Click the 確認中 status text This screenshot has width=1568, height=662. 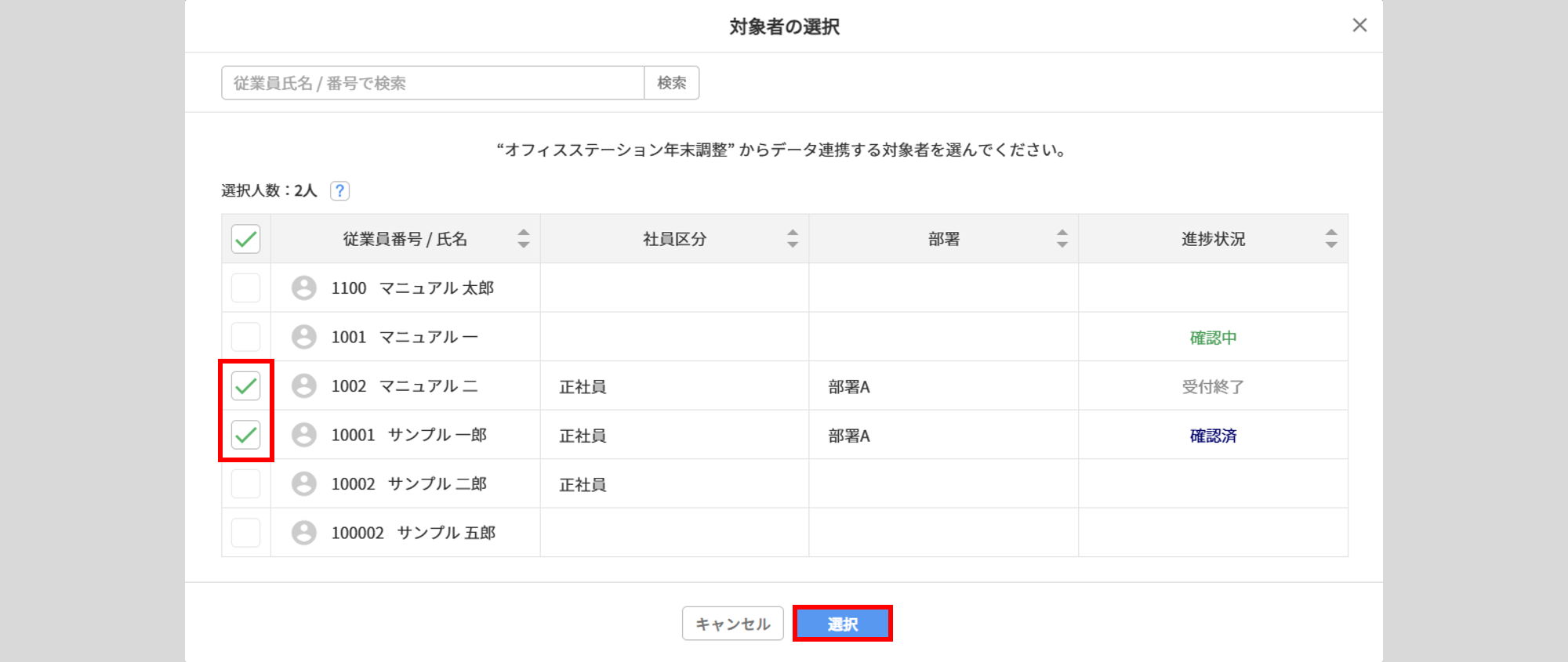1213,338
